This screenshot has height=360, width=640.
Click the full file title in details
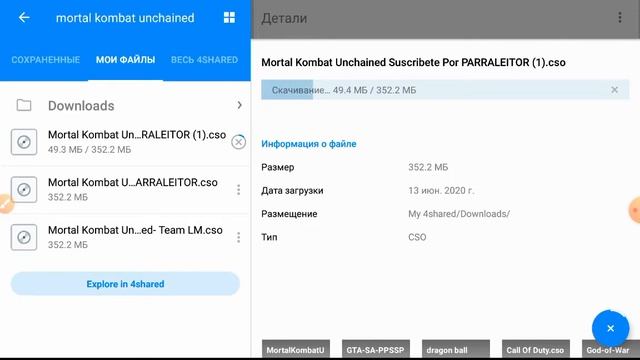(x=413, y=62)
